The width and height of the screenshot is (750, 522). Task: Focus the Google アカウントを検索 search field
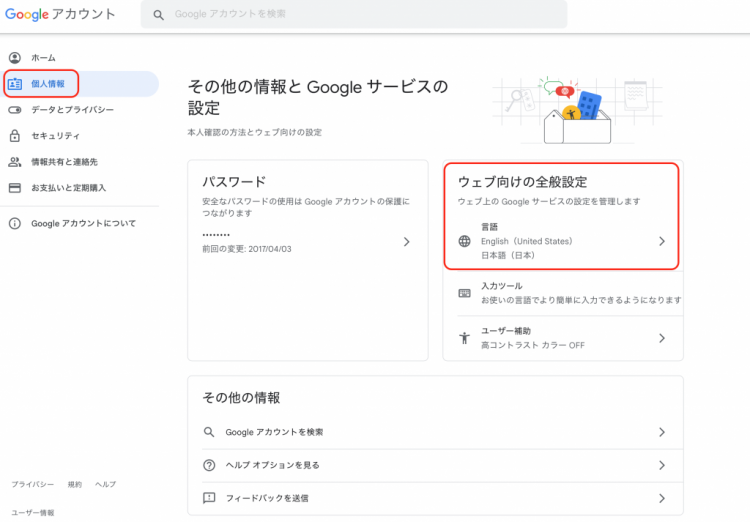pyautogui.click(x=354, y=14)
